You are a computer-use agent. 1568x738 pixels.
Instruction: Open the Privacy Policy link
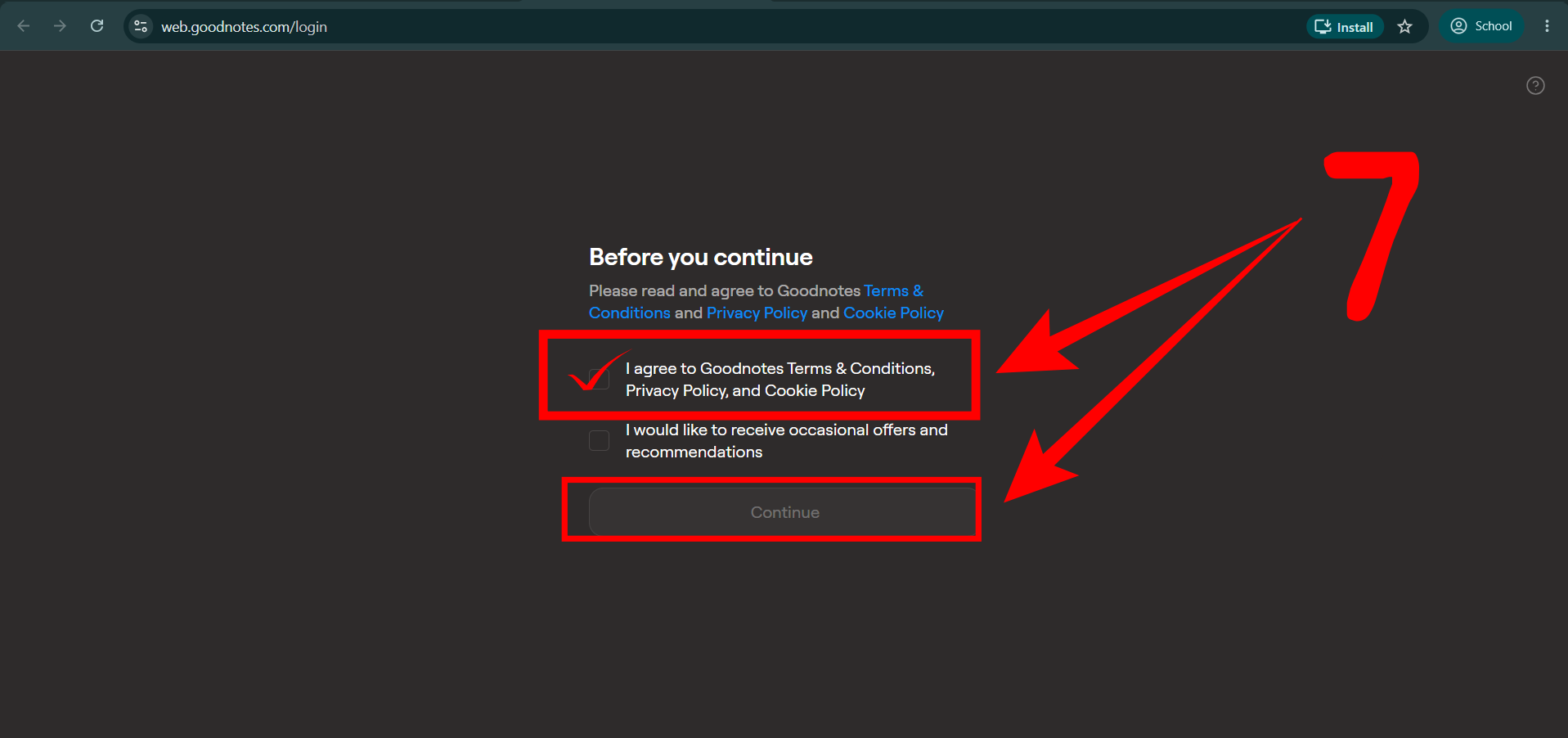pos(757,313)
